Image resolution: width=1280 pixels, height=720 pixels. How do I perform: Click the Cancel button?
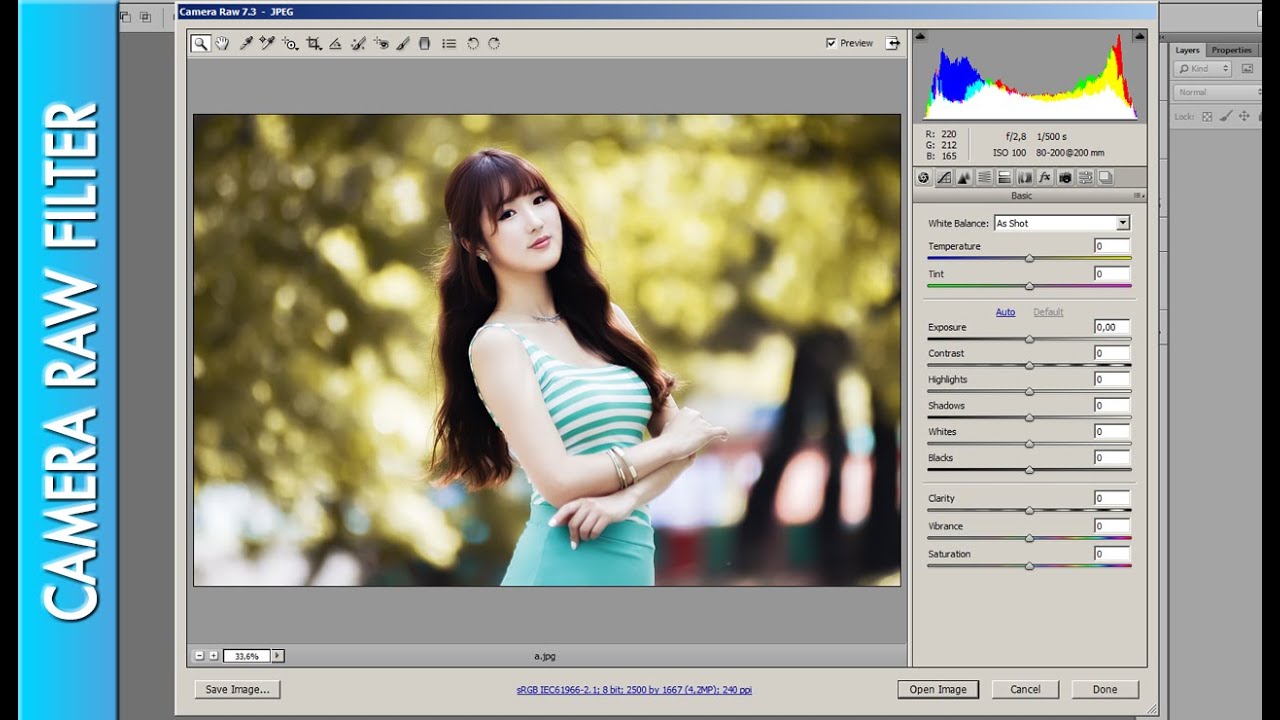[x=1025, y=689]
